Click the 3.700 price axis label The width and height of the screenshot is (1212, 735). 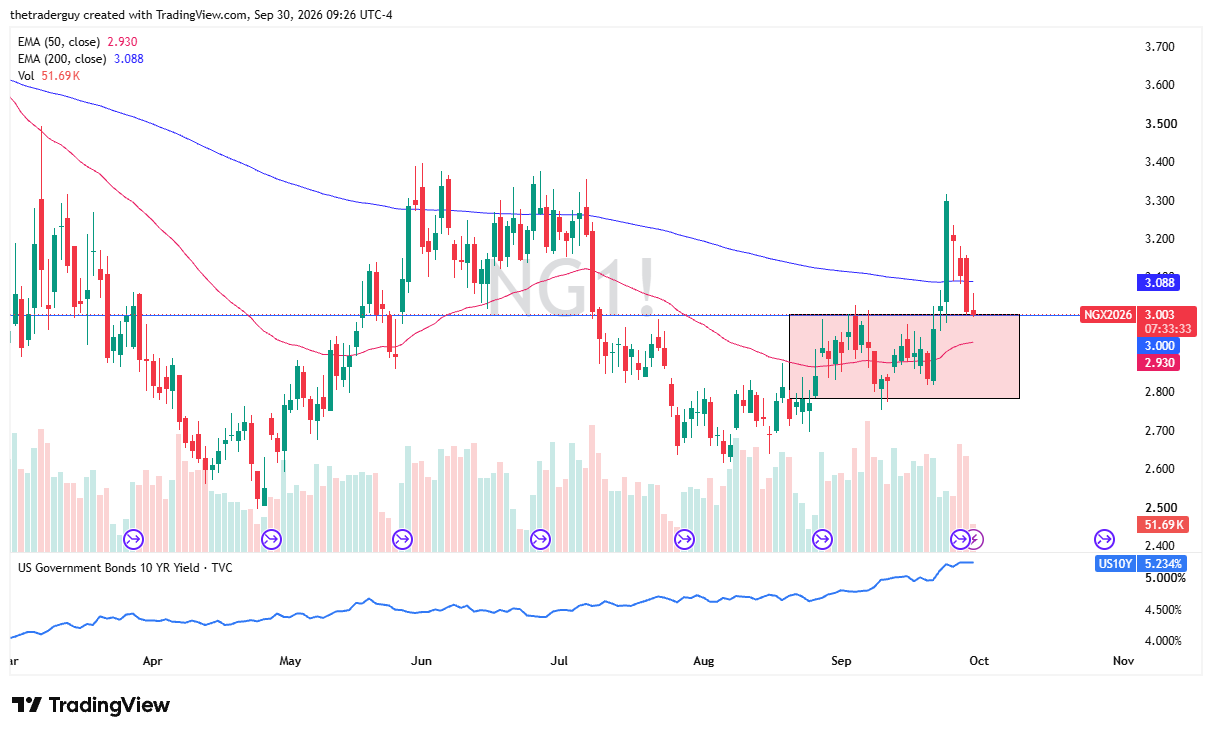click(x=1158, y=47)
